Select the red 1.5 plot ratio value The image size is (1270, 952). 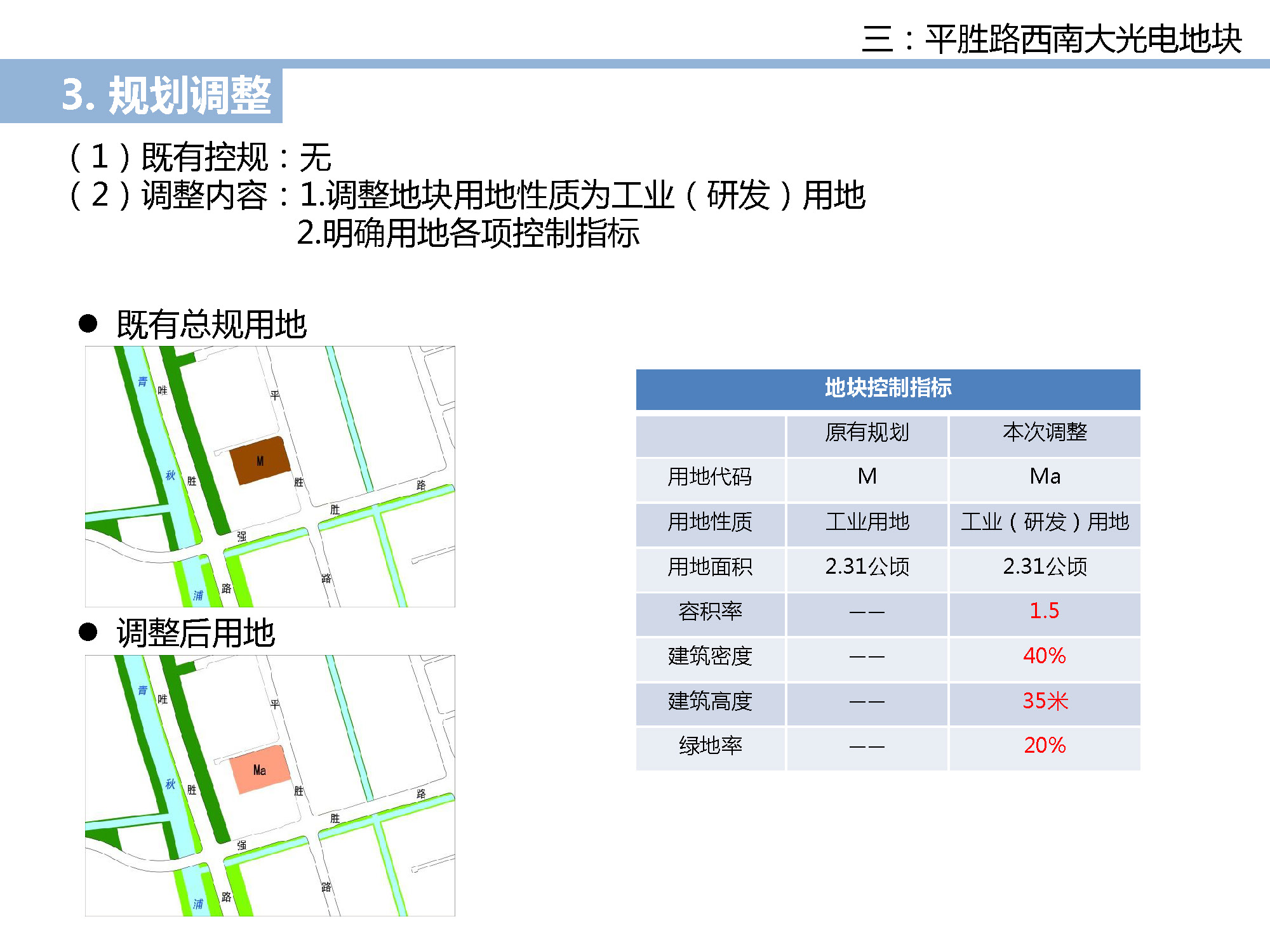coord(1045,611)
